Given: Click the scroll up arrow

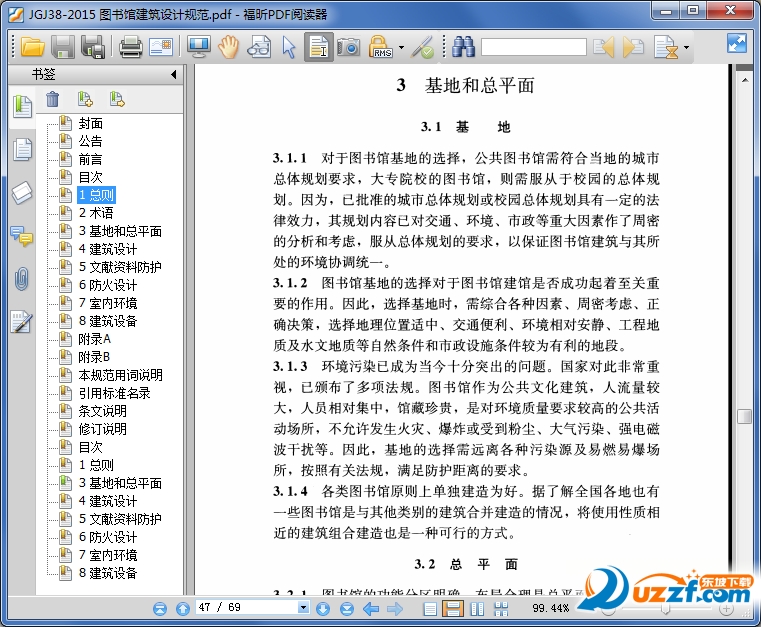Looking at the screenshot, I should 745,80.
